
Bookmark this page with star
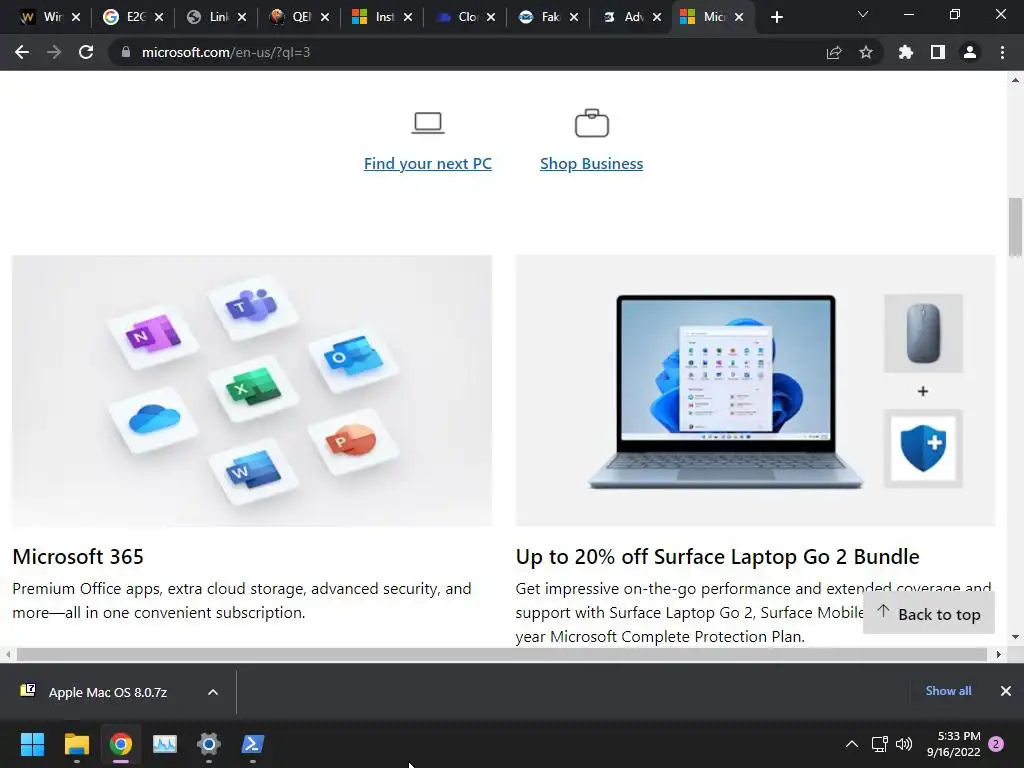866,52
